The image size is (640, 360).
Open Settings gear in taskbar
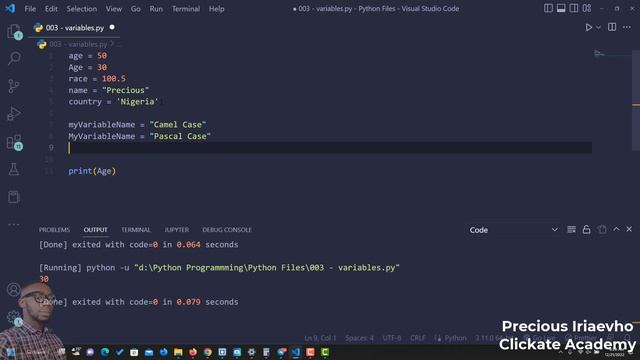click(251, 352)
